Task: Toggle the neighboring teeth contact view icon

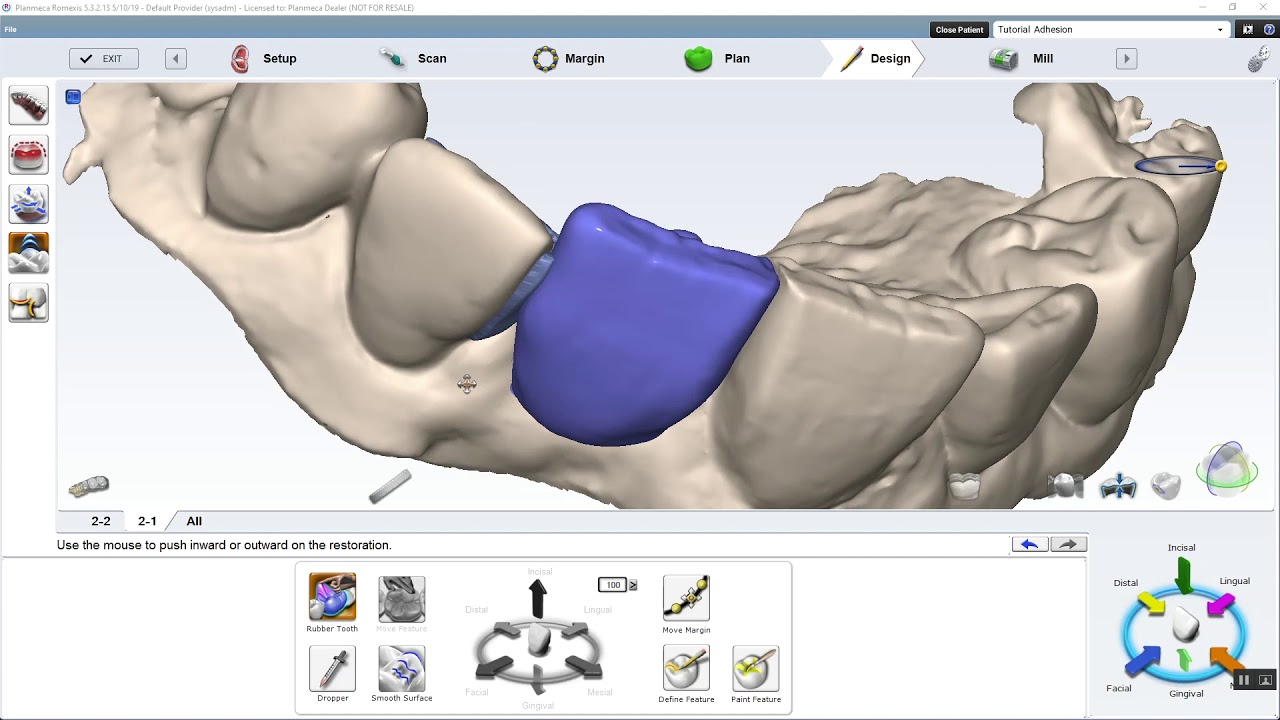Action: (x=1065, y=486)
